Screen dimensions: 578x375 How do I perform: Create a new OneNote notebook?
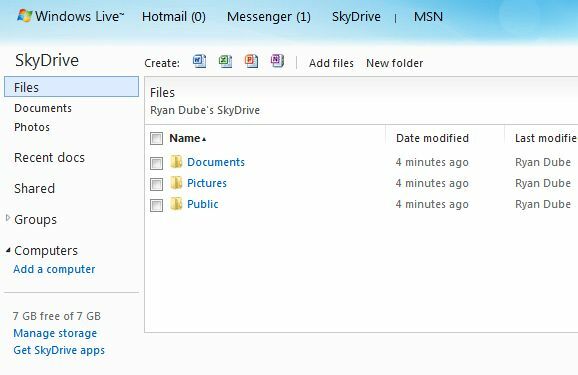click(x=277, y=61)
